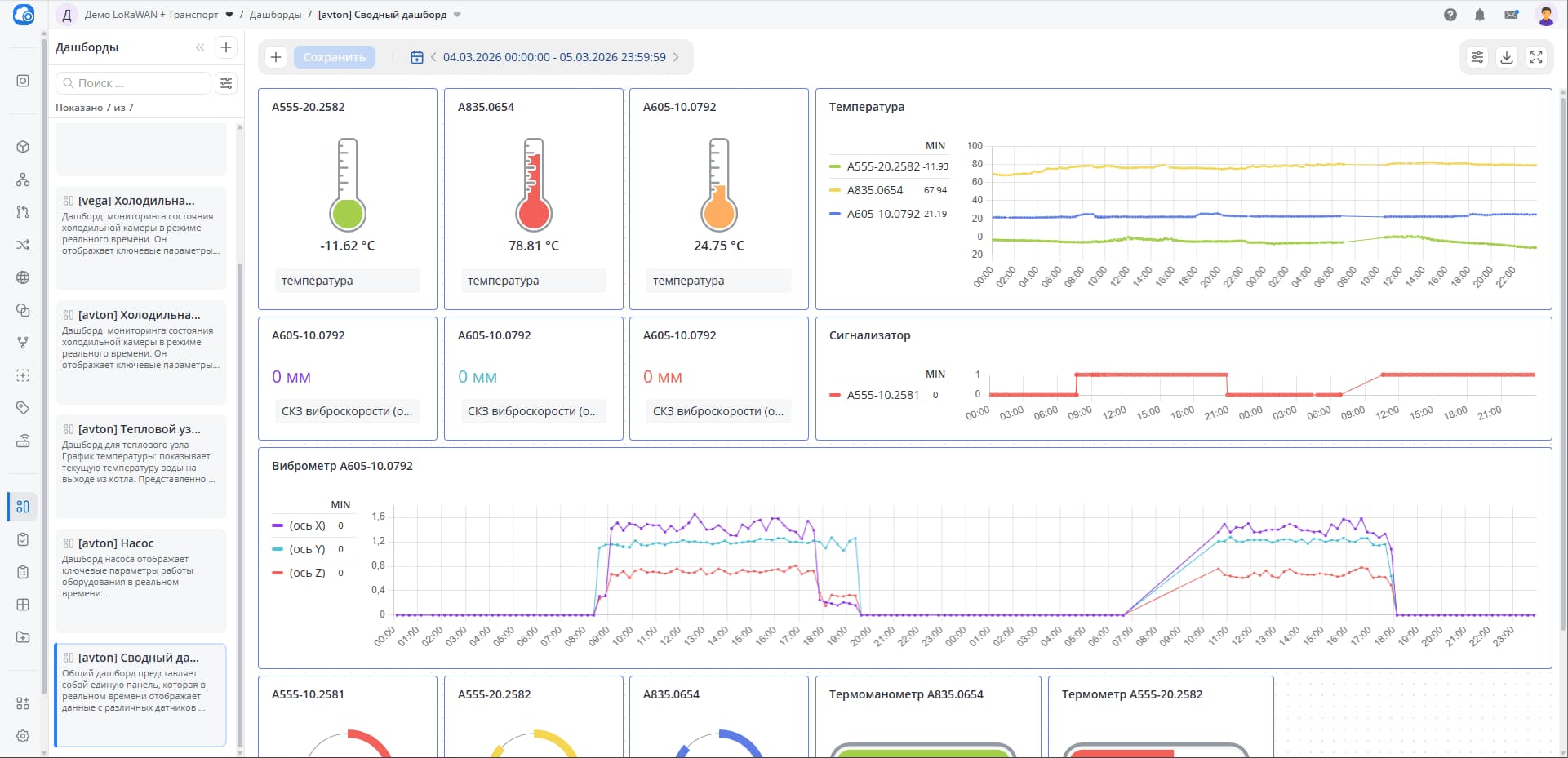Toggle (ось X) series in vibrometer legend
This screenshot has width=1568, height=758.
click(x=307, y=525)
